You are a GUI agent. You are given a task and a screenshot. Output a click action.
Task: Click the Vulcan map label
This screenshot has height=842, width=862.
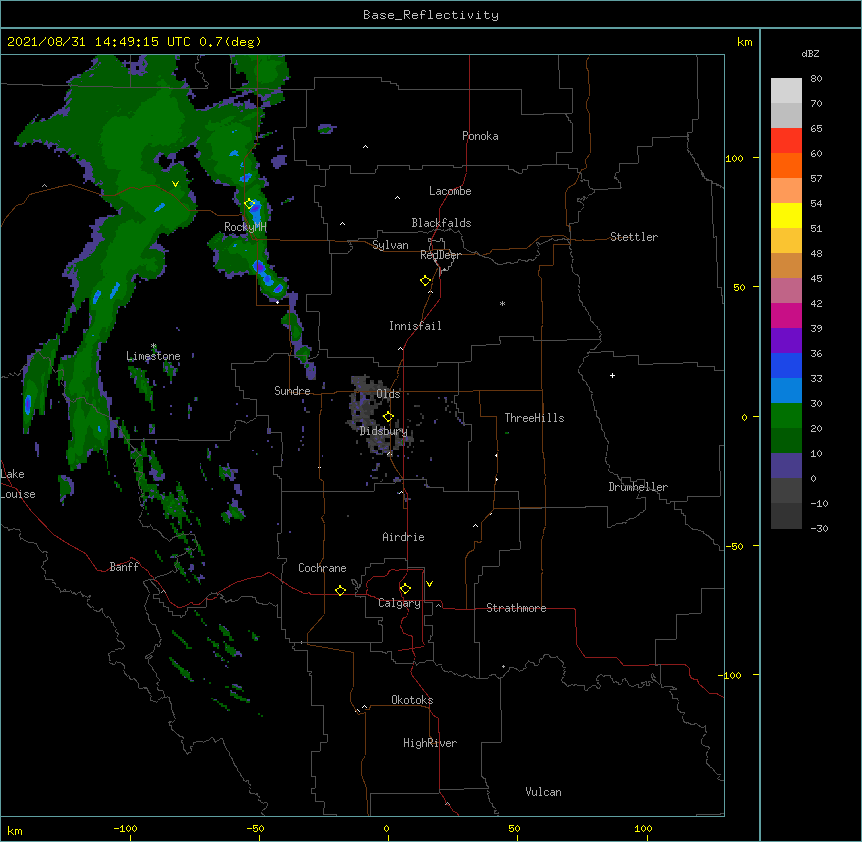tap(543, 792)
